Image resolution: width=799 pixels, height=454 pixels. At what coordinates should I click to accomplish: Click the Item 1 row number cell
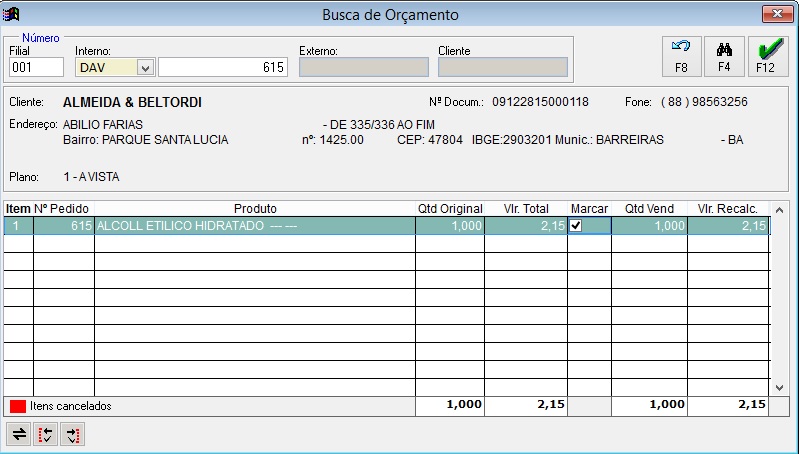[x=18, y=226]
